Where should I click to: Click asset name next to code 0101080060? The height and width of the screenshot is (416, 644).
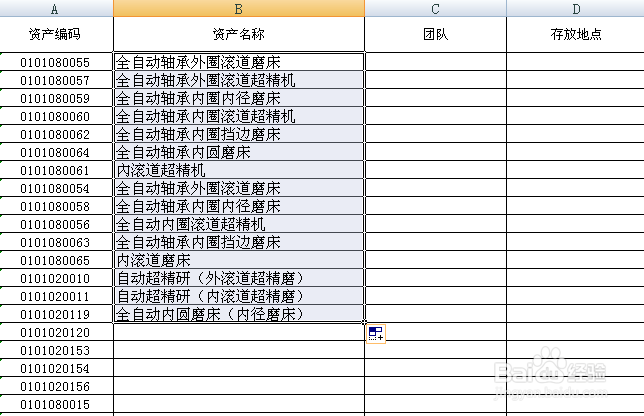pos(239,116)
